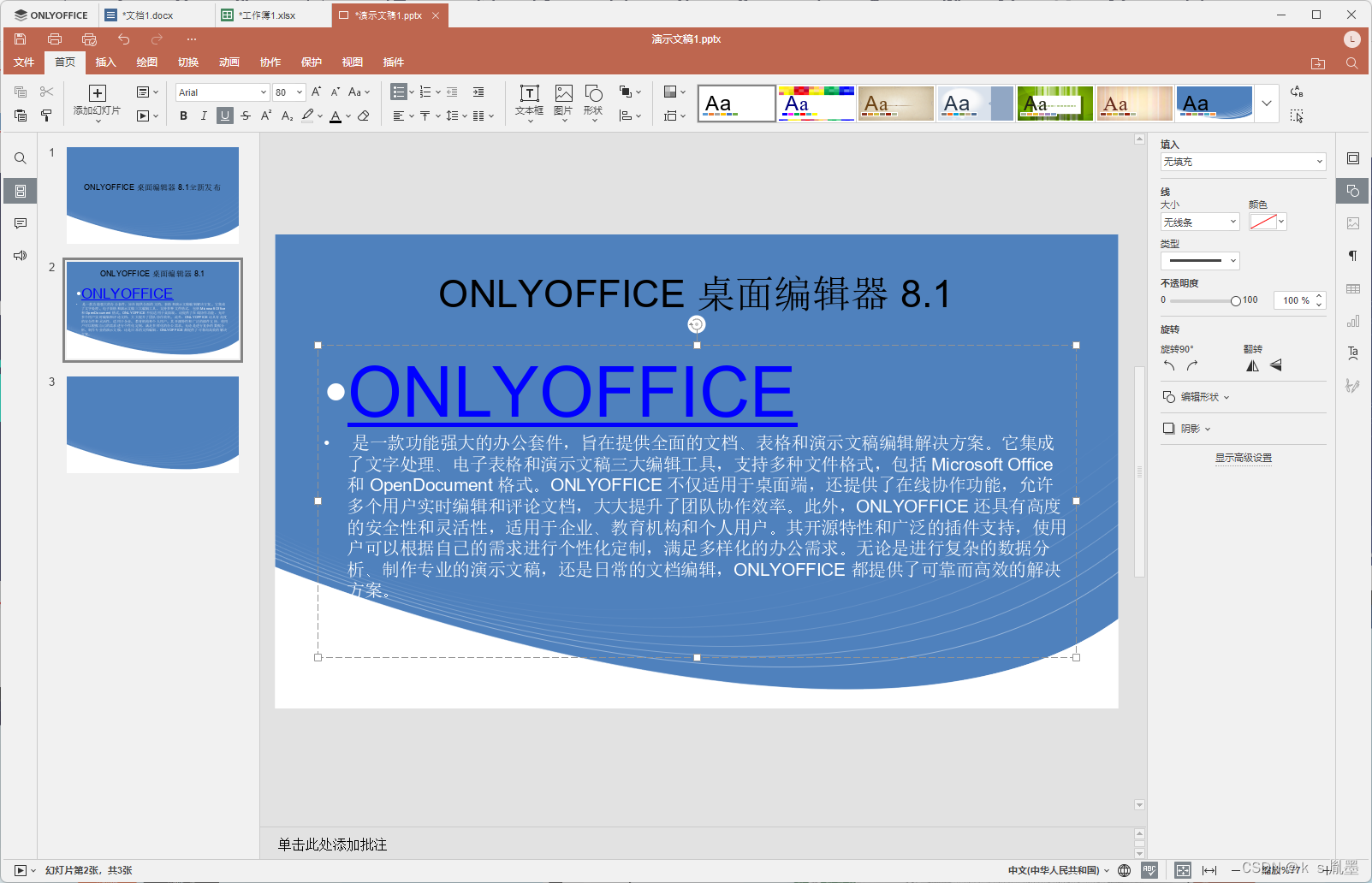Viewport: 1372px width, 883px height.
Task: Click the Undo arrow icon
Action: click(x=124, y=39)
